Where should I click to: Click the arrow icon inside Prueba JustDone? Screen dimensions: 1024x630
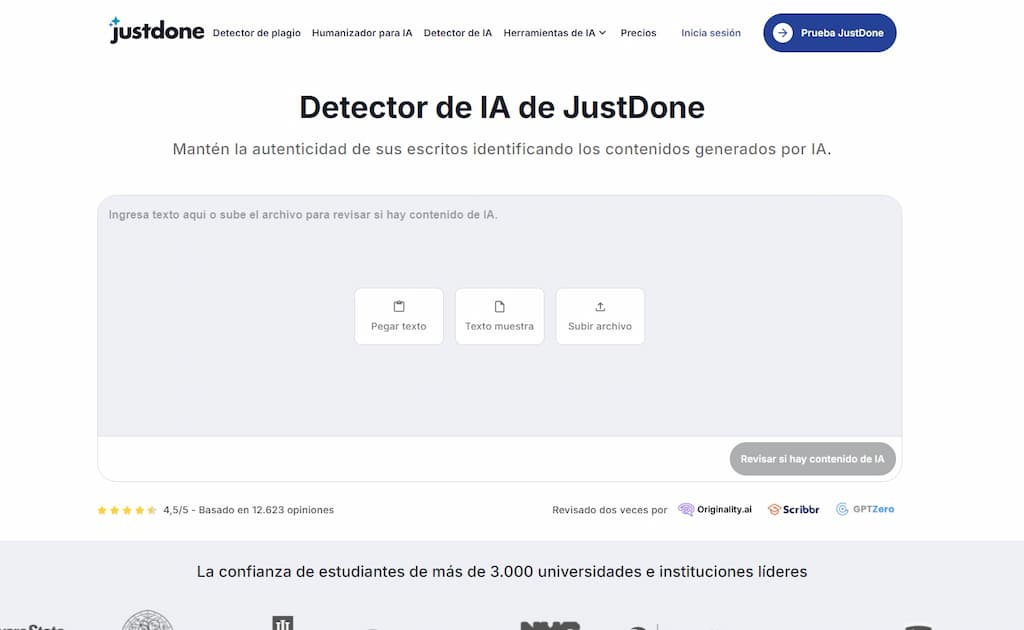pos(781,32)
